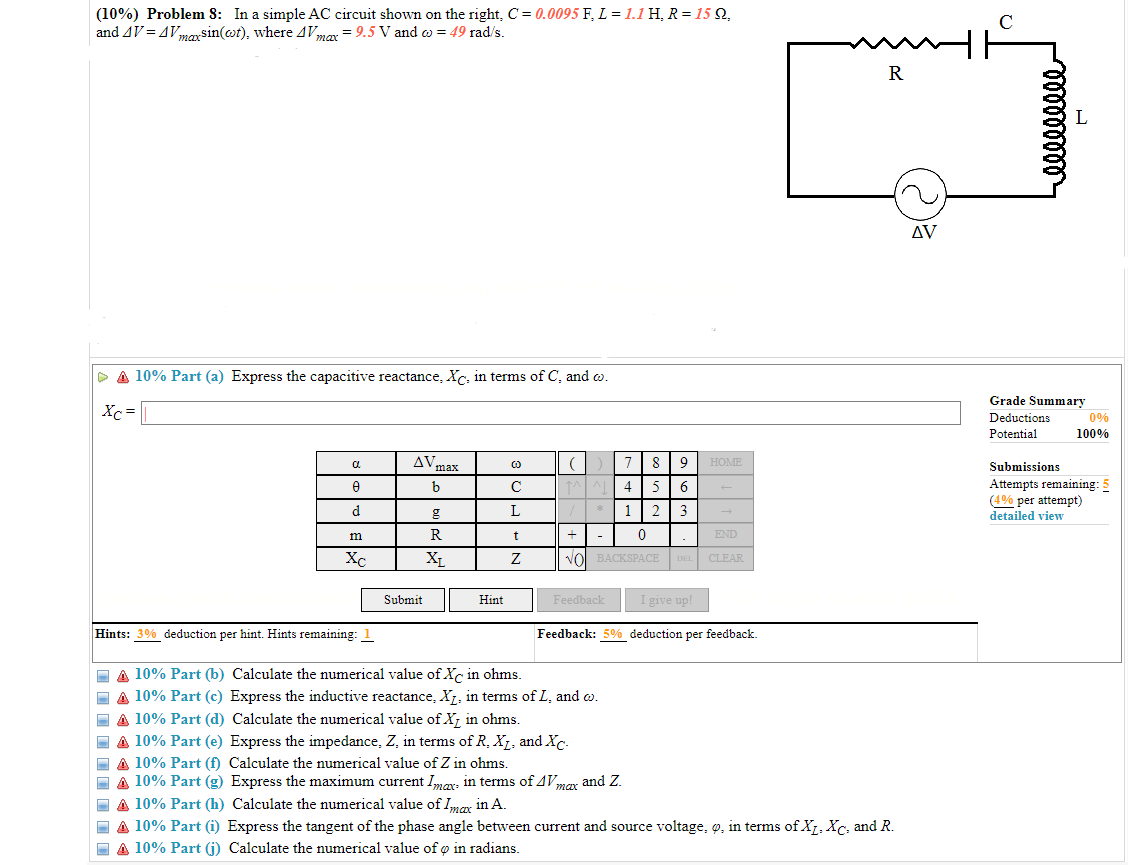
Task: Click the Feedback button
Action: pos(578,600)
